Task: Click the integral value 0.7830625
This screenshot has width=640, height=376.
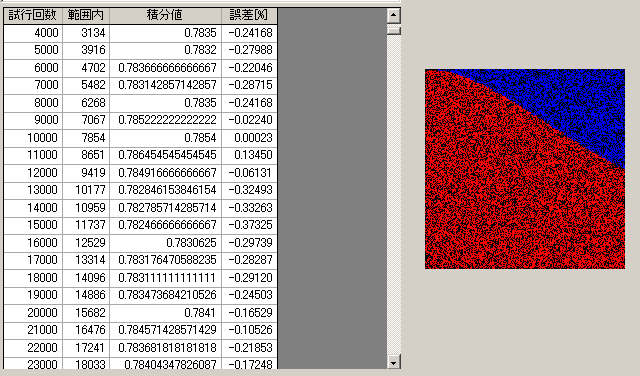Action: [165, 243]
